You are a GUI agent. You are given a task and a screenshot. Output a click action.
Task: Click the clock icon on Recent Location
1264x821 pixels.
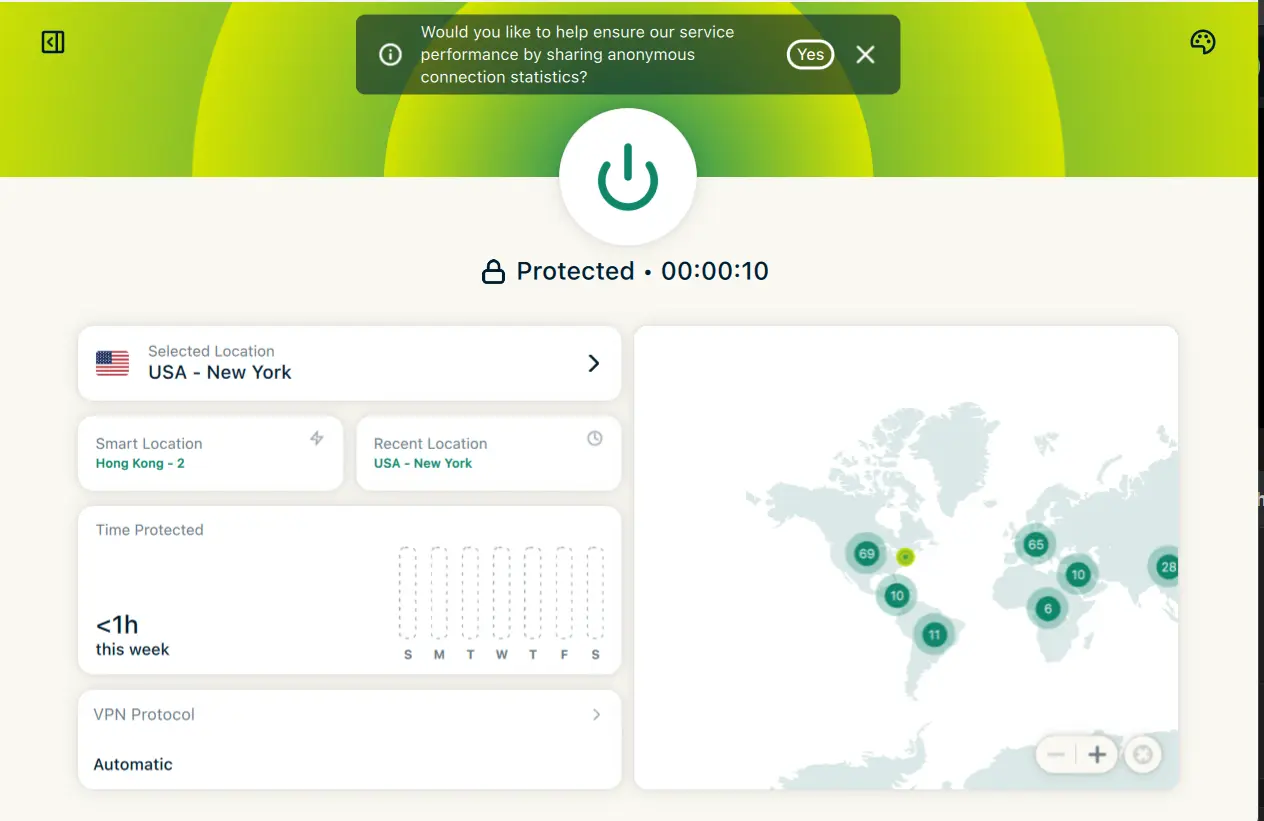click(595, 438)
